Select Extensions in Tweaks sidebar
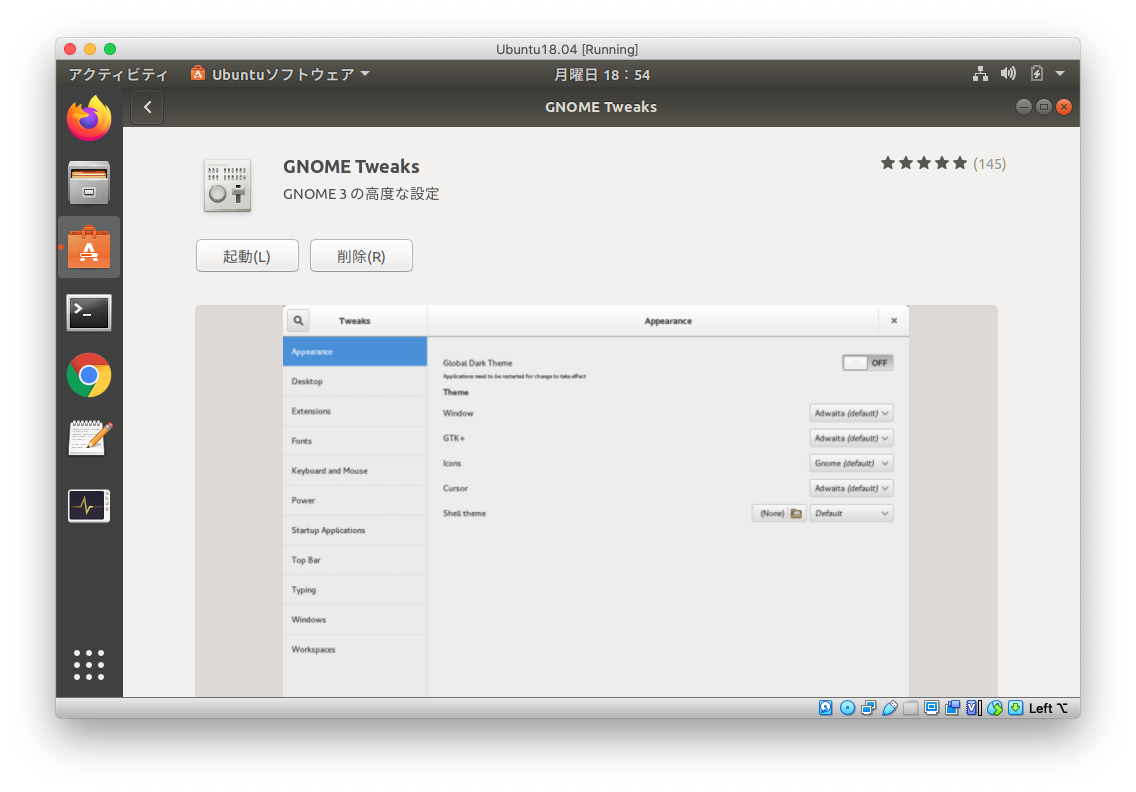The height and width of the screenshot is (792, 1136). [x=355, y=411]
